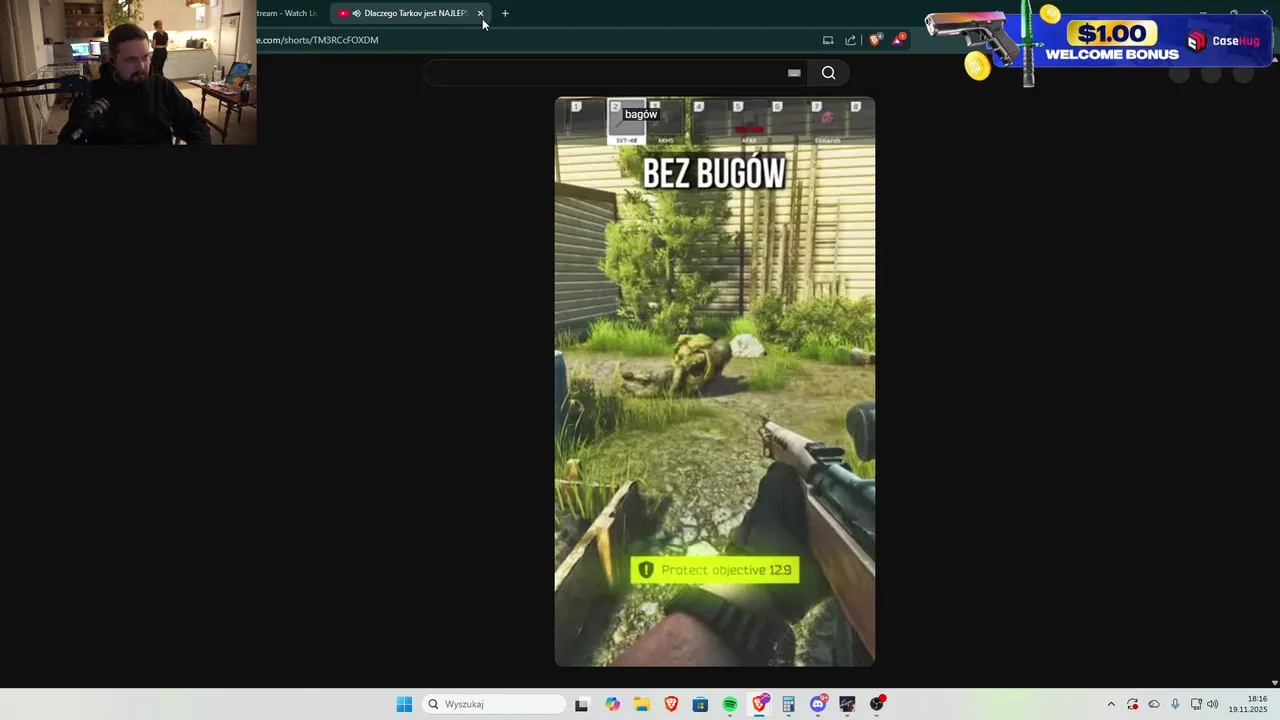This screenshot has height=720, width=1280.
Task: Click the page scrollbar down arrow
Action: coord(1274,683)
